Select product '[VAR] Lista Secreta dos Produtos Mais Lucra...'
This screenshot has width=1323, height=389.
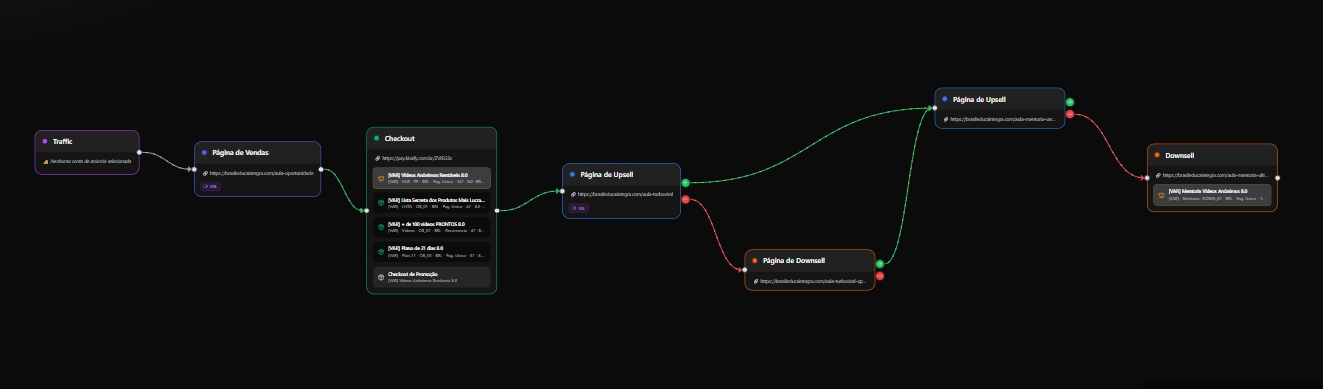tap(431, 203)
